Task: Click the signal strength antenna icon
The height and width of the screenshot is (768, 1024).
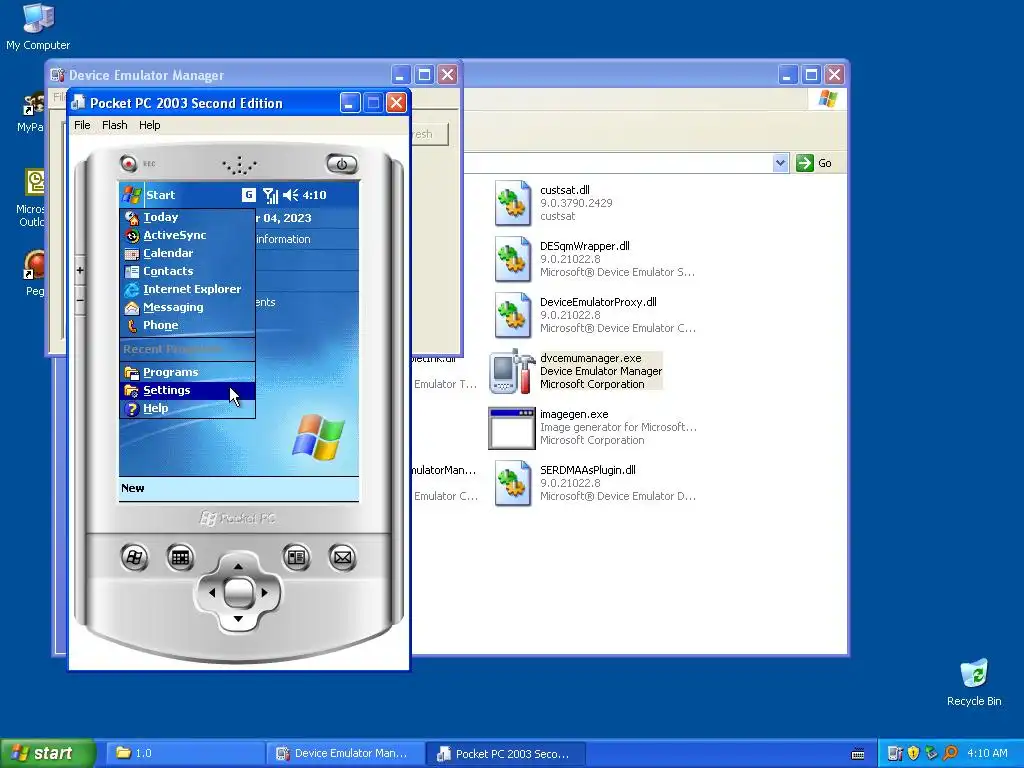Action: click(270, 195)
